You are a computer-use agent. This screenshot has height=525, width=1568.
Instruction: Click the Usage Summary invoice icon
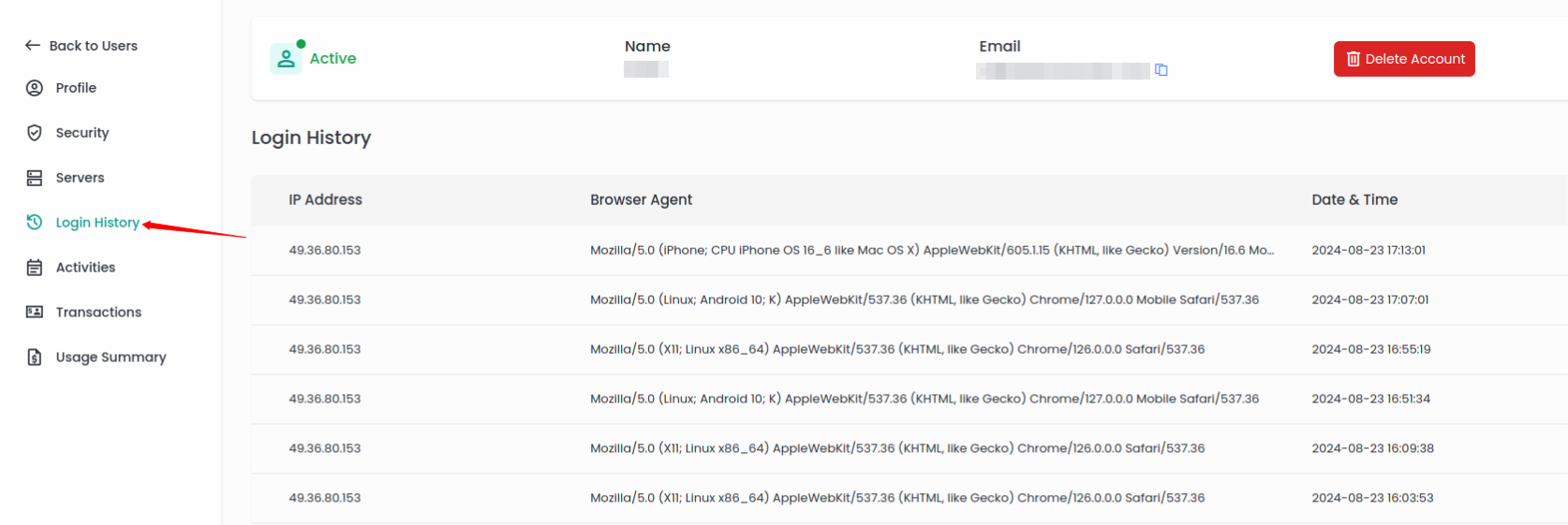(35, 357)
